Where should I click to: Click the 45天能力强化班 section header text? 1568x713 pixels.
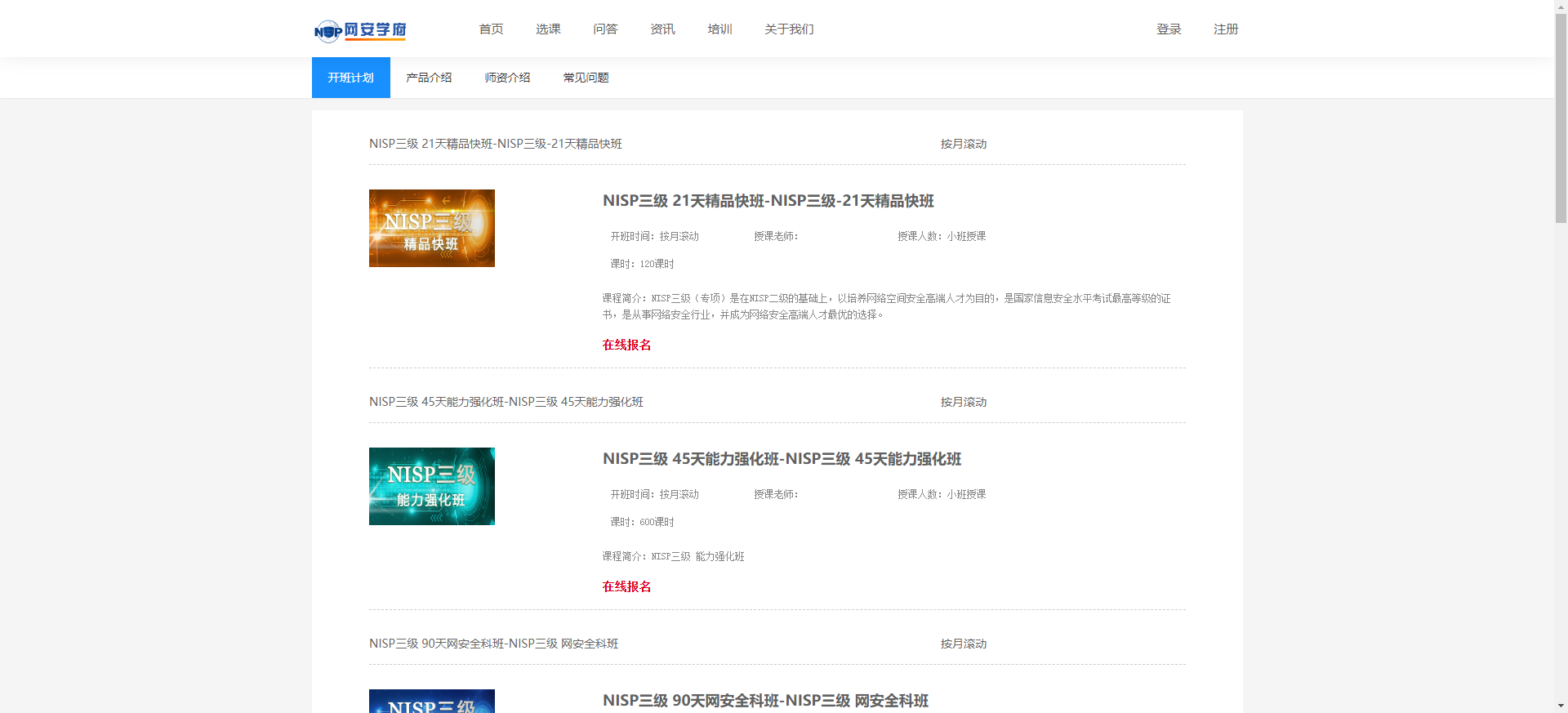[x=506, y=402]
